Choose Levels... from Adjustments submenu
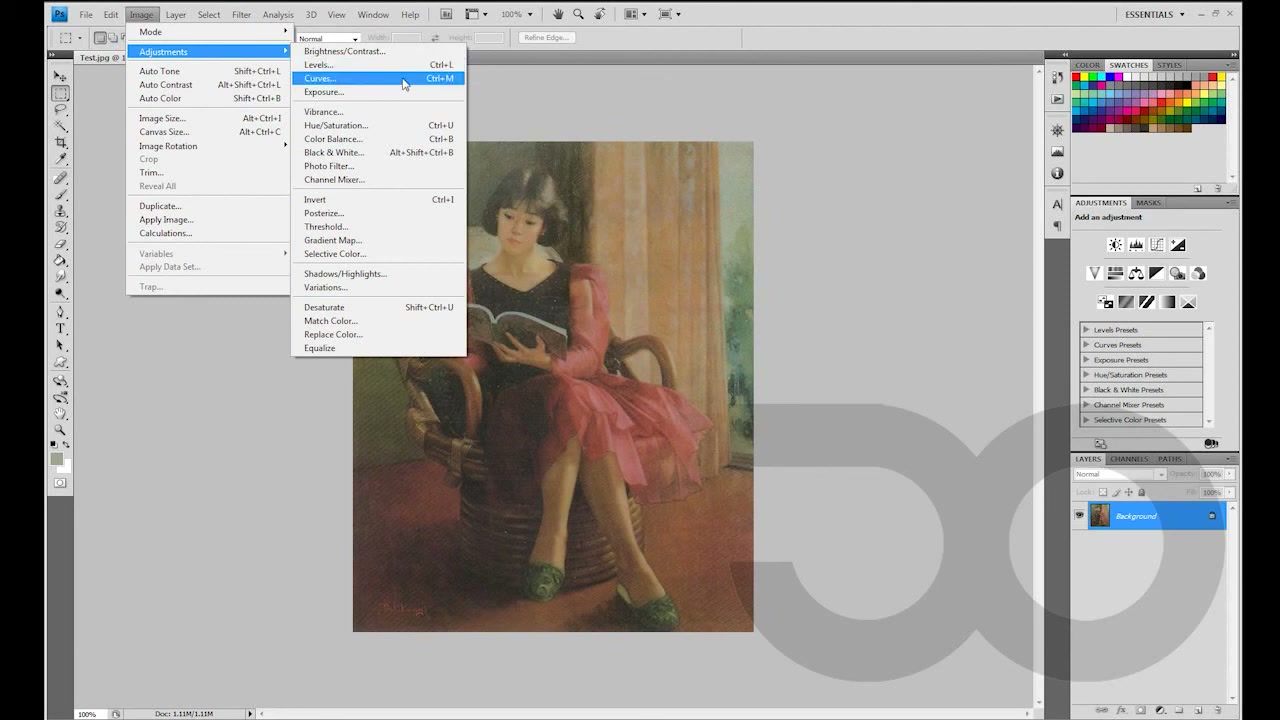 tap(378, 65)
